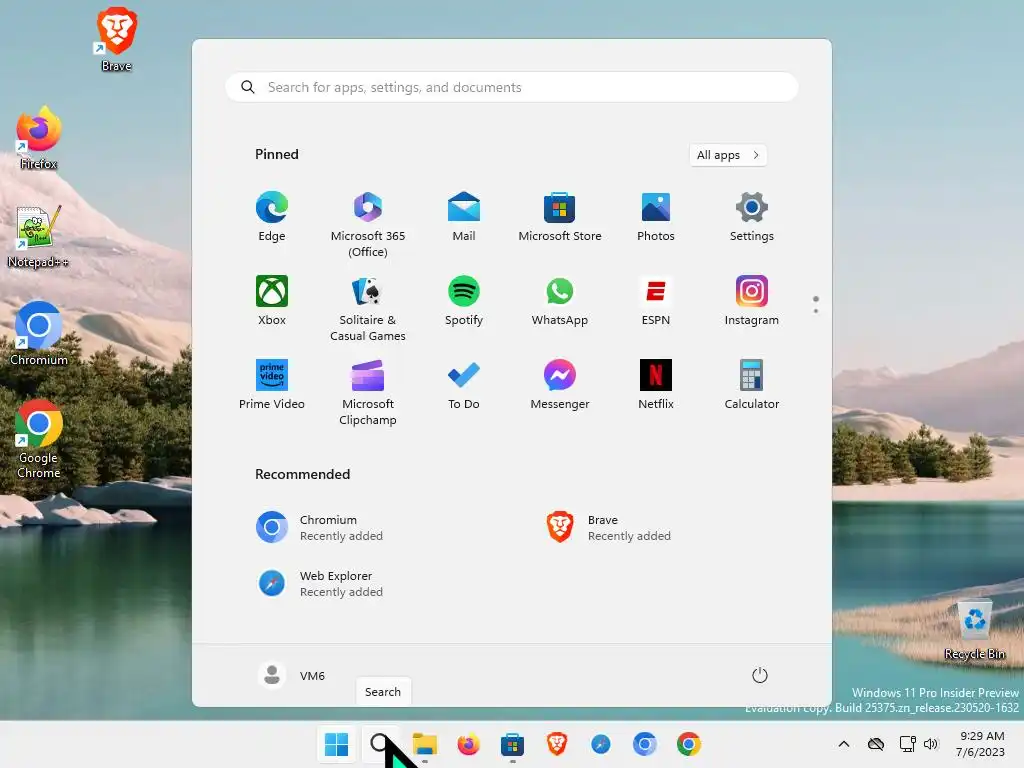Click the cloud sync tray icon
The height and width of the screenshot is (768, 1024).
tap(876, 744)
